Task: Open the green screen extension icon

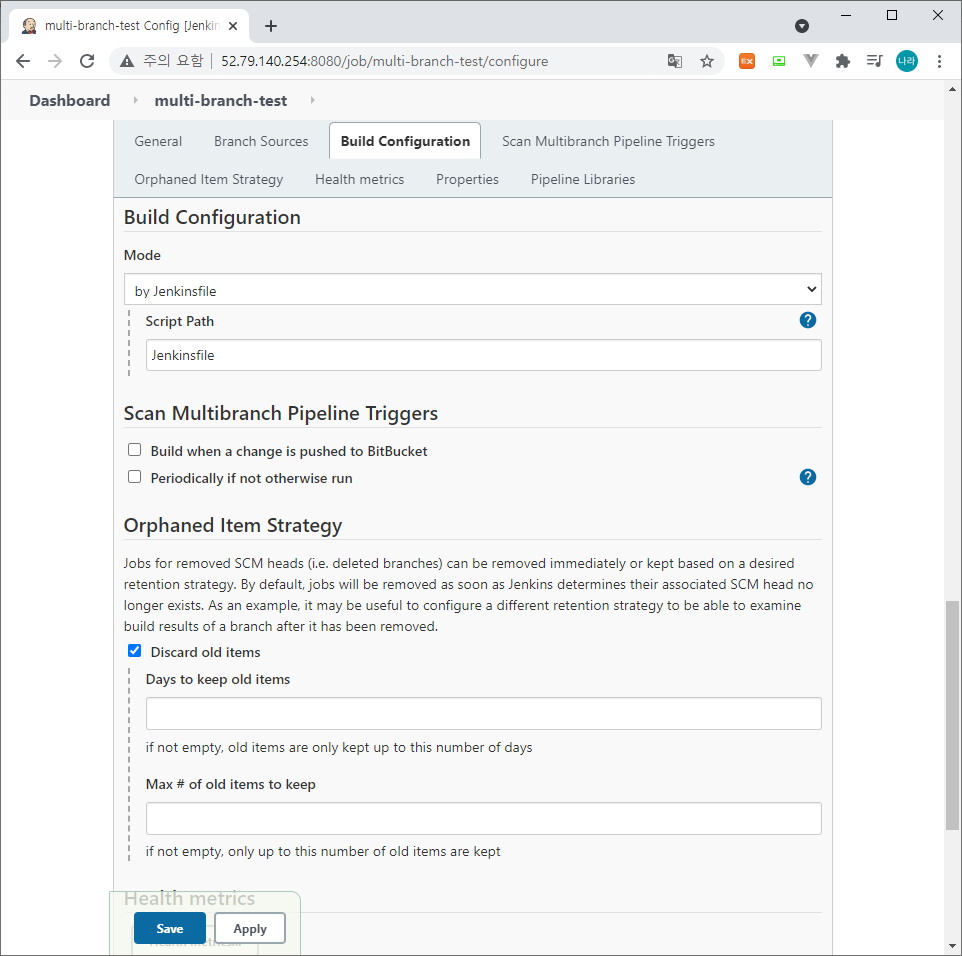Action: [x=779, y=61]
